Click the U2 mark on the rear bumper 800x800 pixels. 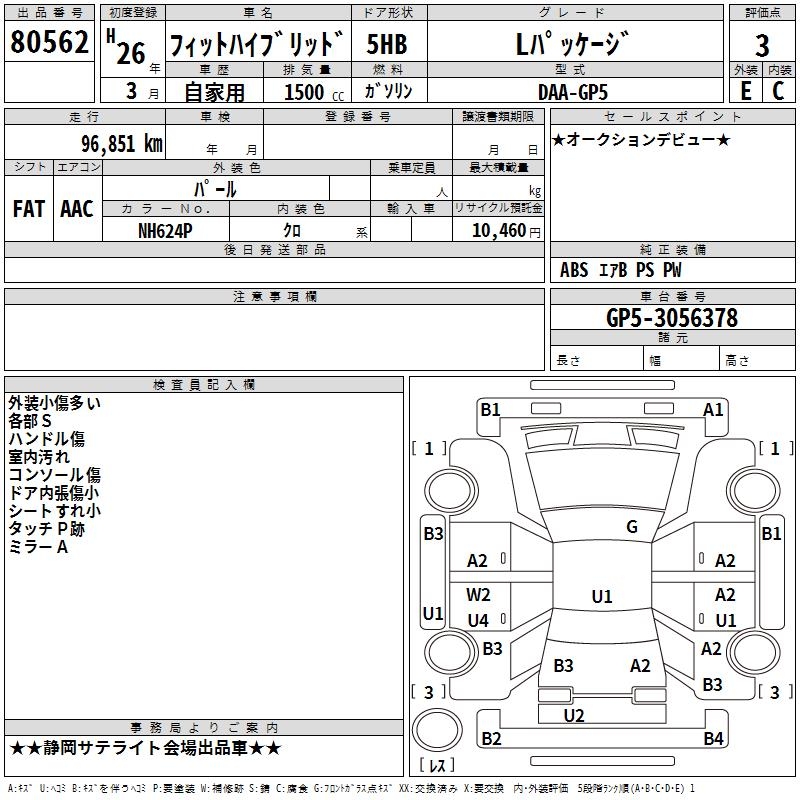(573, 716)
